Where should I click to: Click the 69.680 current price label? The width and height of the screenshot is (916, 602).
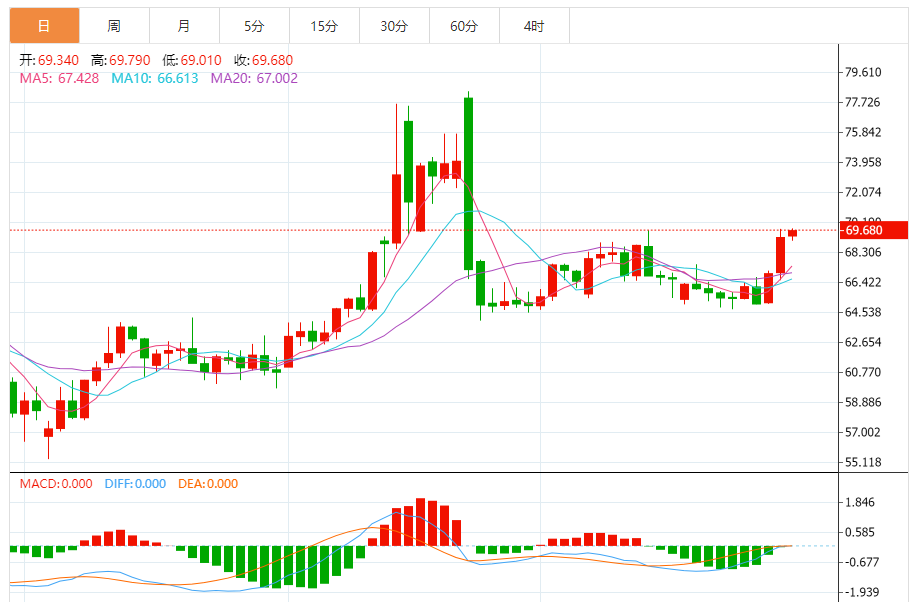tap(873, 230)
